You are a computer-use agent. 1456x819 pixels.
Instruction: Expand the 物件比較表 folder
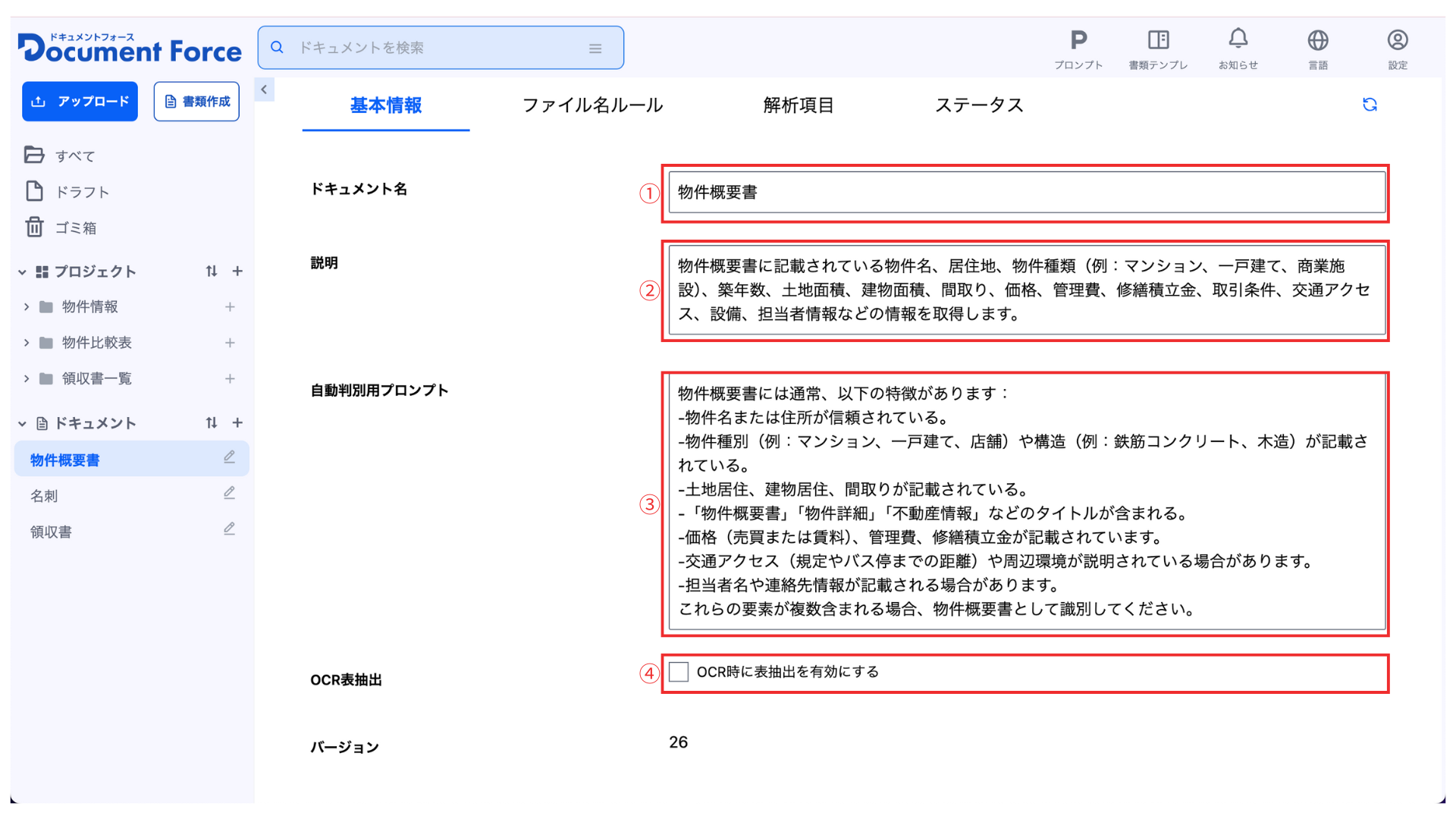[27, 343]
